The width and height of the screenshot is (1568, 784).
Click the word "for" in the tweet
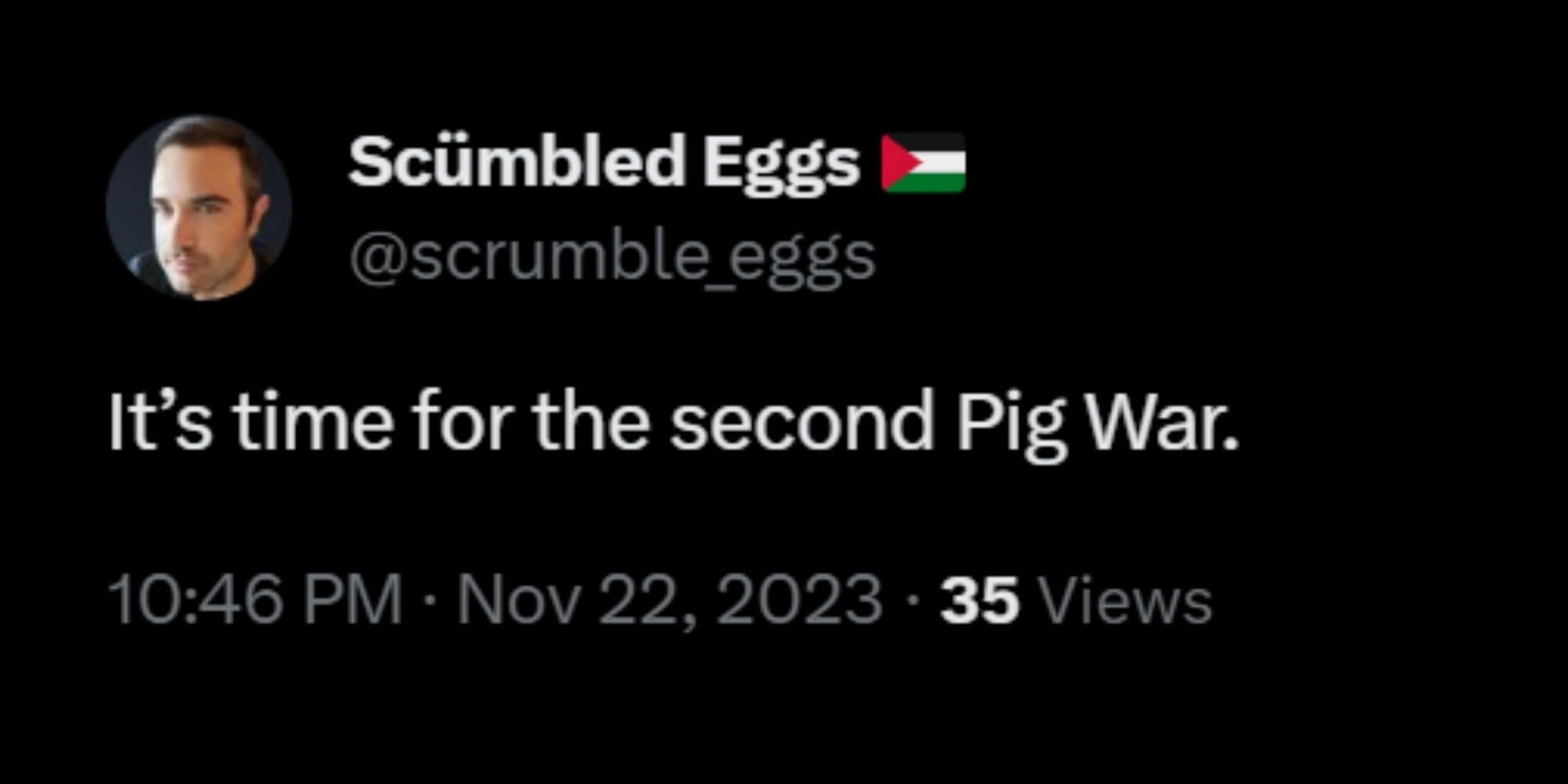[461, 422]
